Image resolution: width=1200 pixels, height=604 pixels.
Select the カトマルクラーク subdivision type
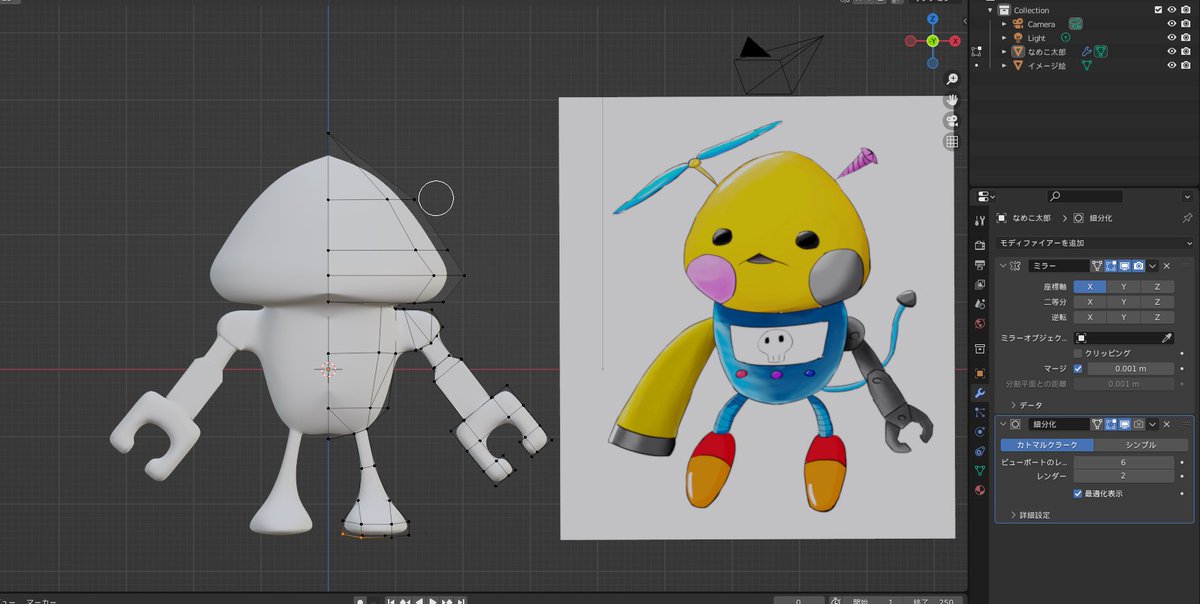coord(1047,444)
